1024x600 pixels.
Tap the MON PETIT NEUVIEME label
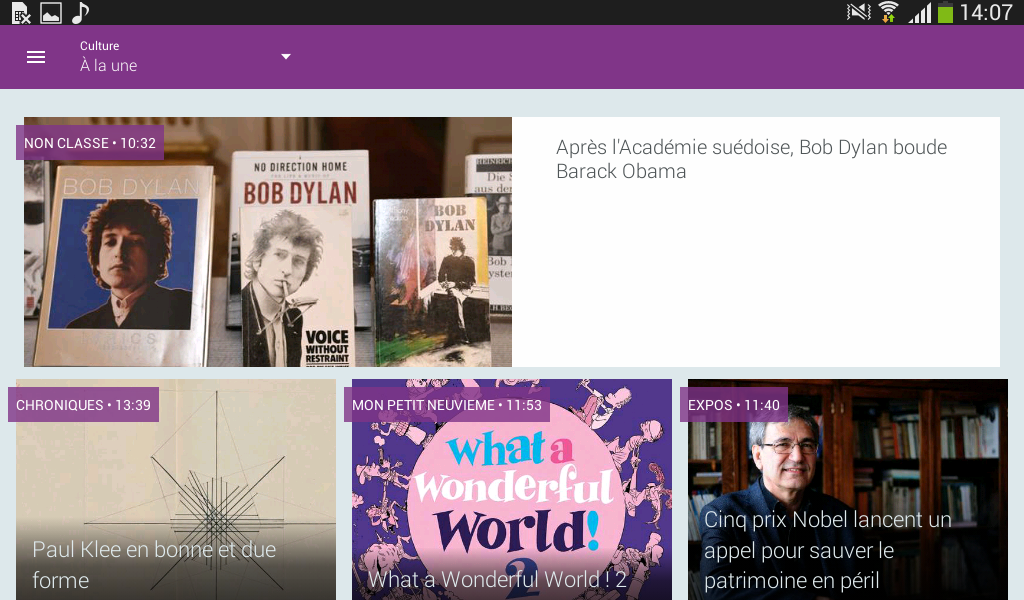click(446, 404)
